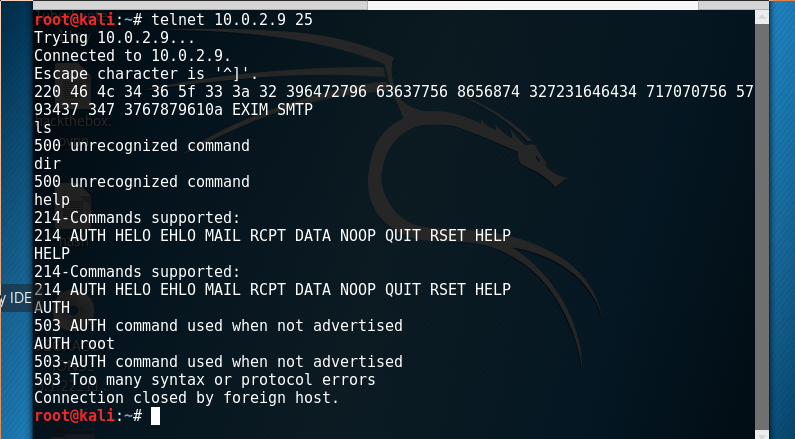
Task: Click the 'Escape character is' line
Action: tap(146, 74)
